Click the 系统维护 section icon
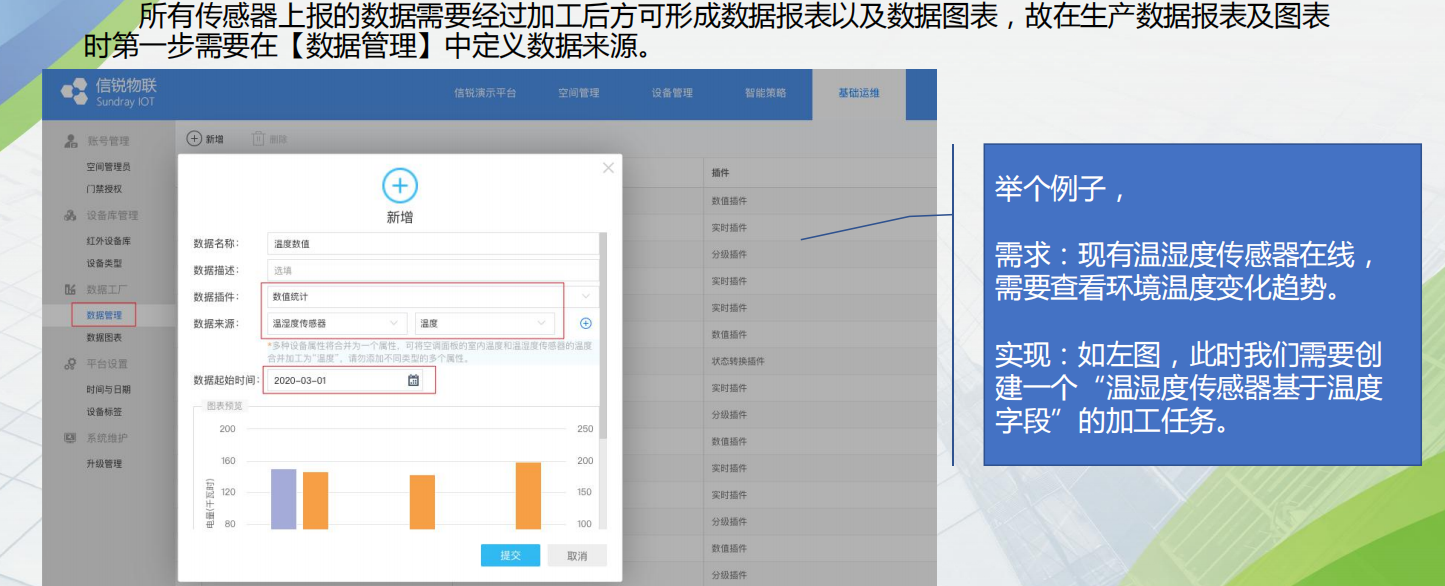This screenshot has width=1445, height=586. [x=70, y=438]
